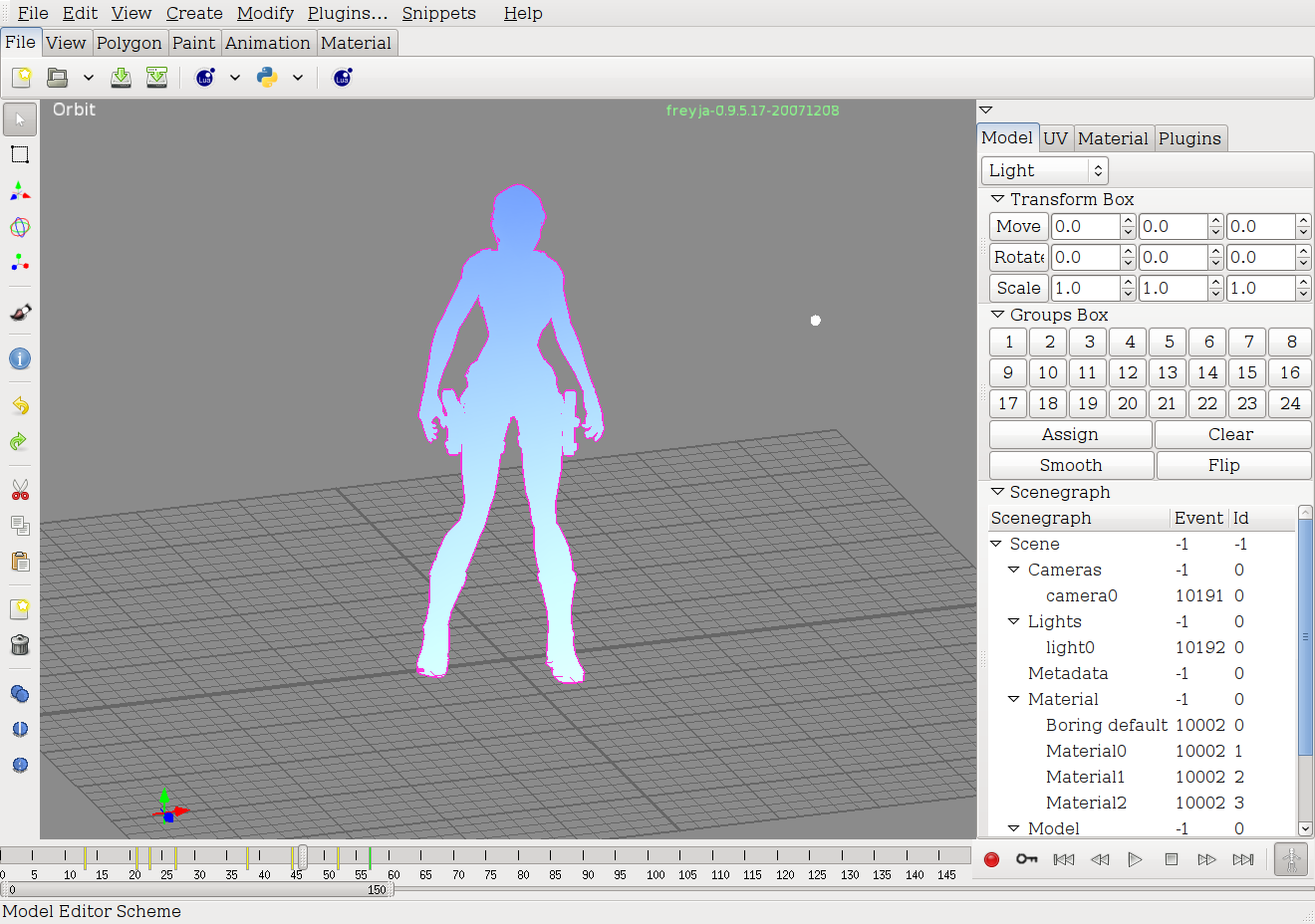Click the key icon for keyframes
1315x924 pixels.
[x=1027, y=859]
